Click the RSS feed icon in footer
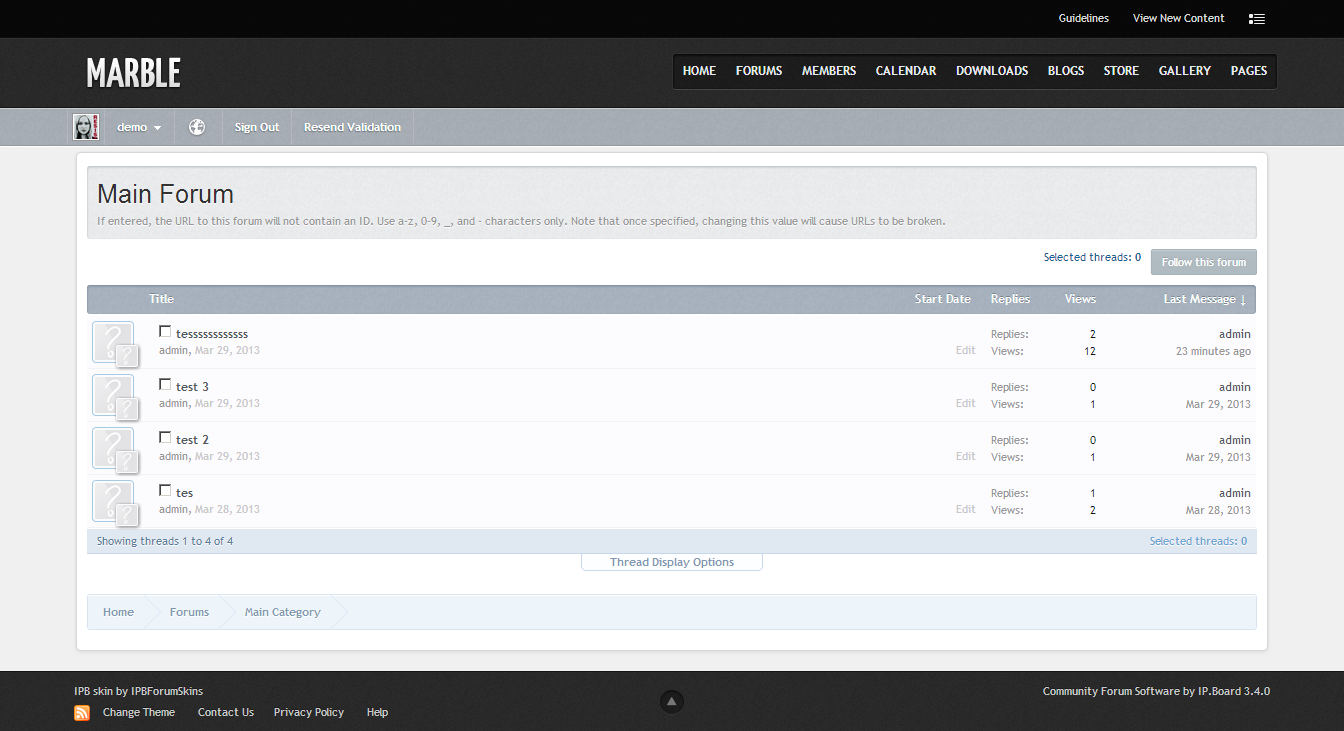Image resolution: width=1344 pixels, height=731 pixels. point(82,713)
